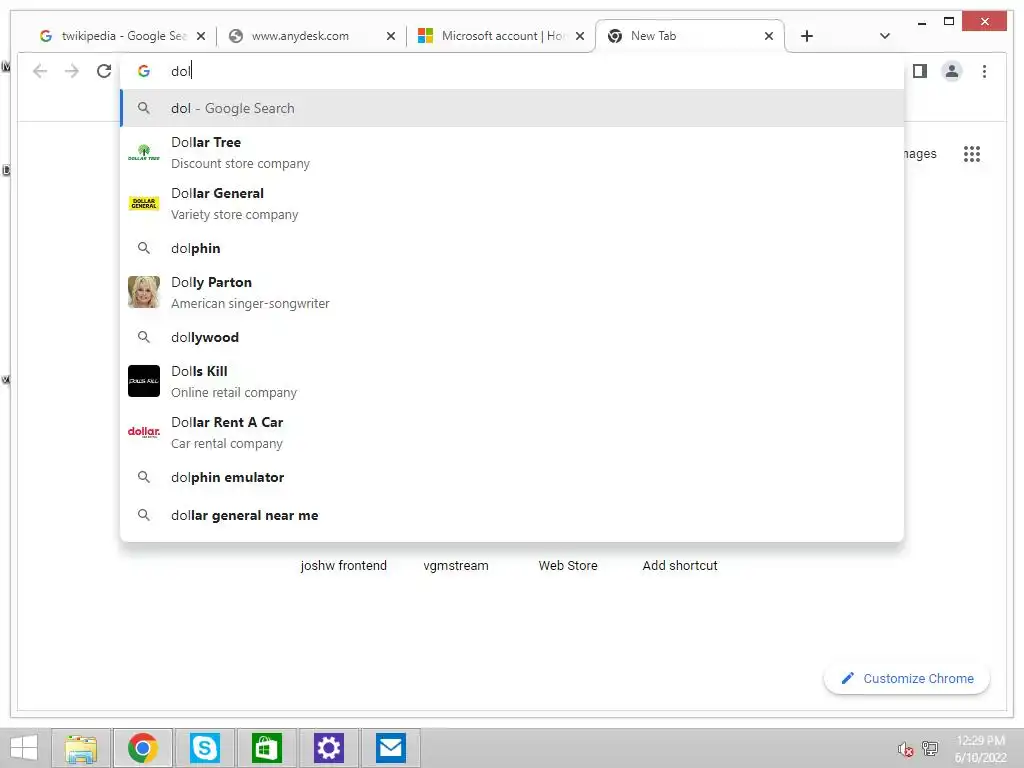Select the 'dolphin emulator' suggestion
The width and height of the screenshot is (1024, 768).
tap(512, 477)
